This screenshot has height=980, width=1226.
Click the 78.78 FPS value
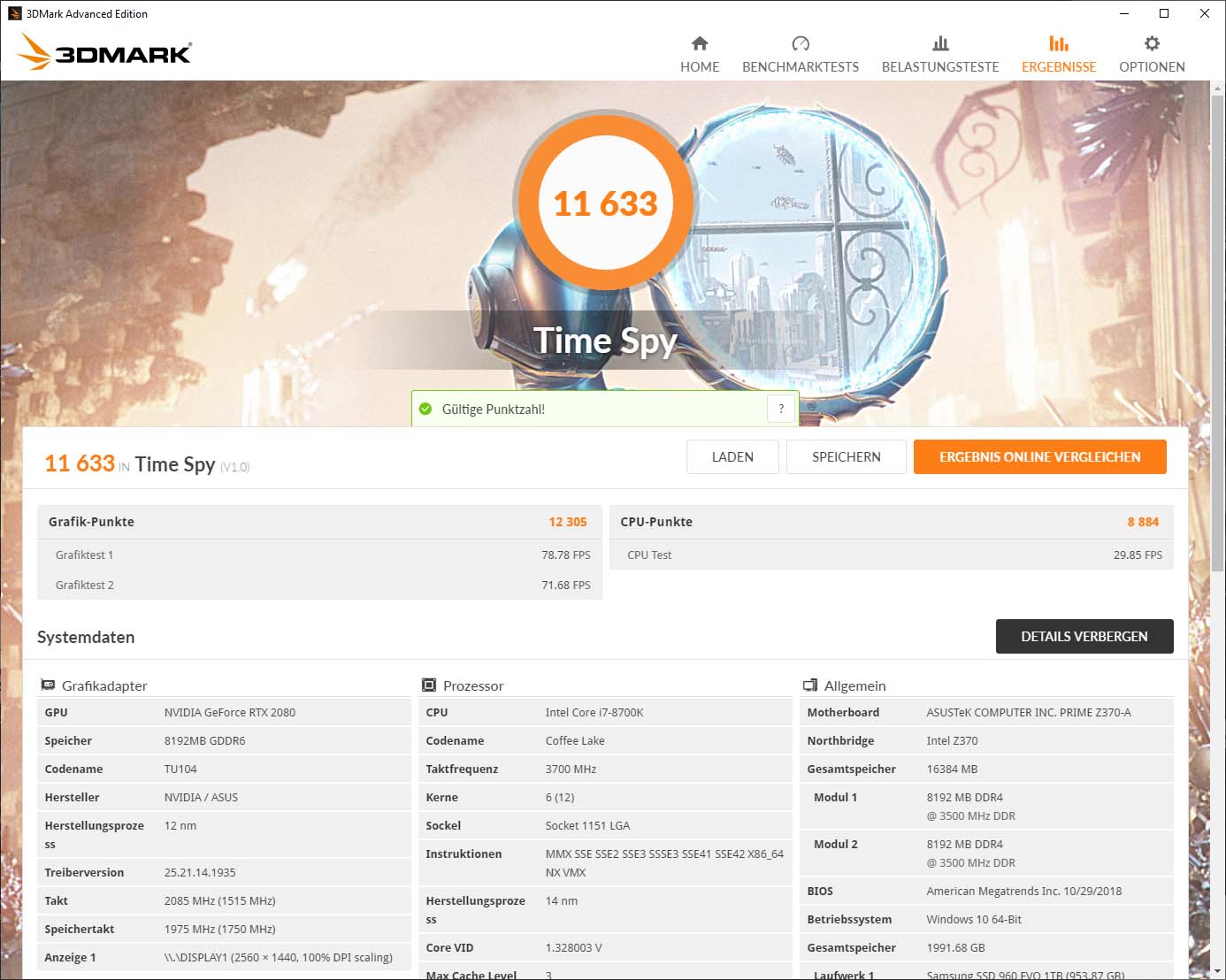(566, 555)
